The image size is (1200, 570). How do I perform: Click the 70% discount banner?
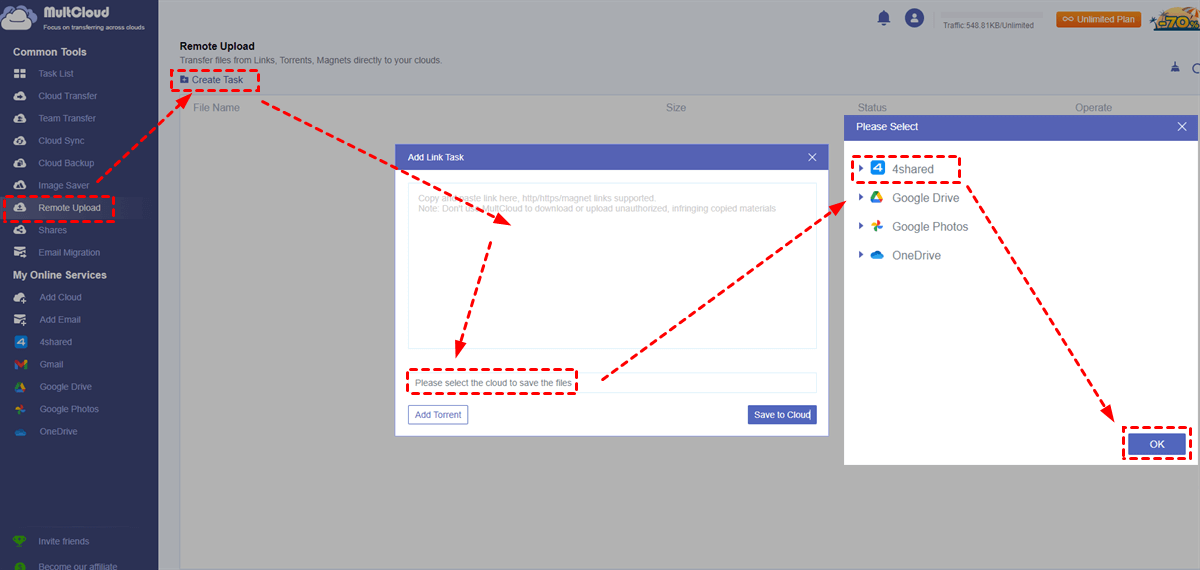pyautogui.click(x=1176, y=19)
